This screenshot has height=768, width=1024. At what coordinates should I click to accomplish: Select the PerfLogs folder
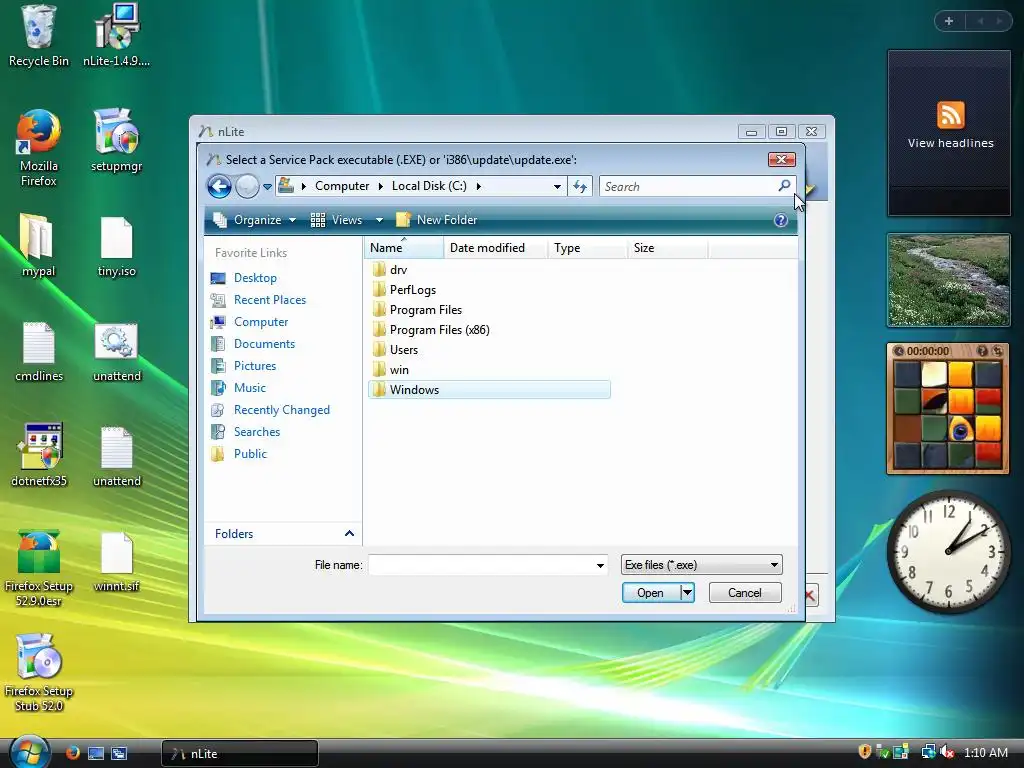click(x=404, y=290)
